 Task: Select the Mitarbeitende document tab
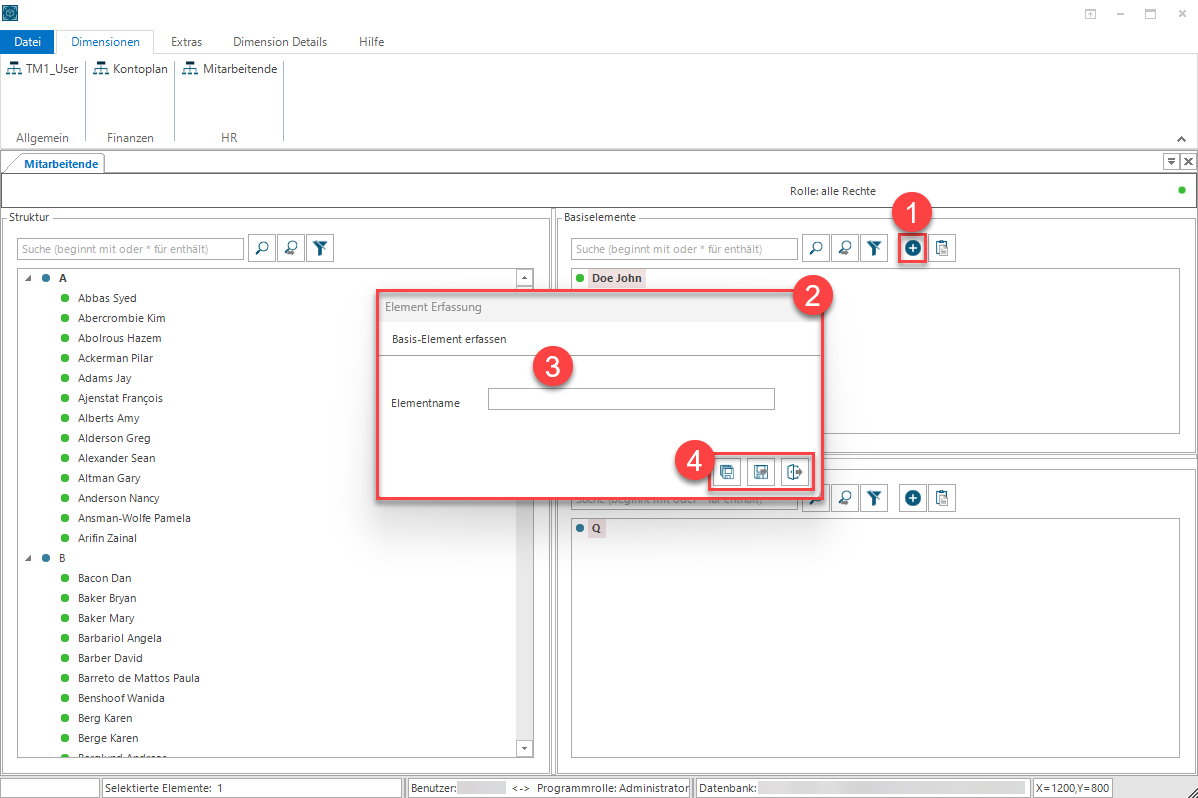[x=61, y=164]
